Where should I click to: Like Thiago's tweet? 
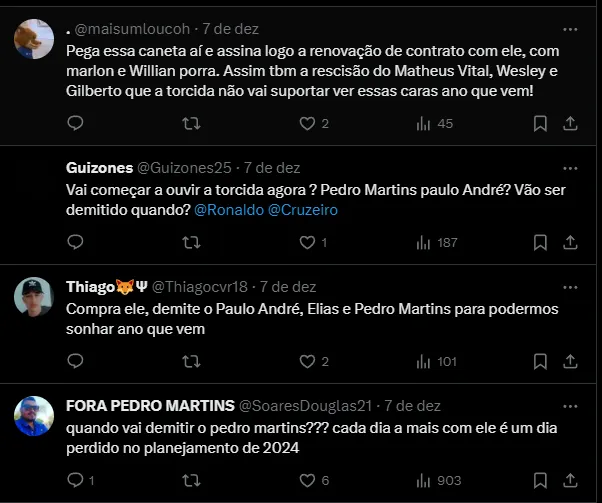[307, 361]
